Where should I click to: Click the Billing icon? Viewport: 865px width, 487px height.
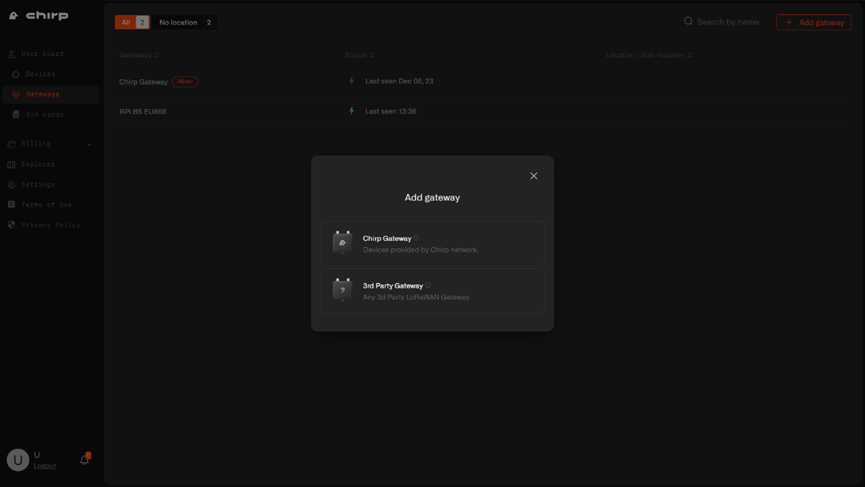coord(12,144)
